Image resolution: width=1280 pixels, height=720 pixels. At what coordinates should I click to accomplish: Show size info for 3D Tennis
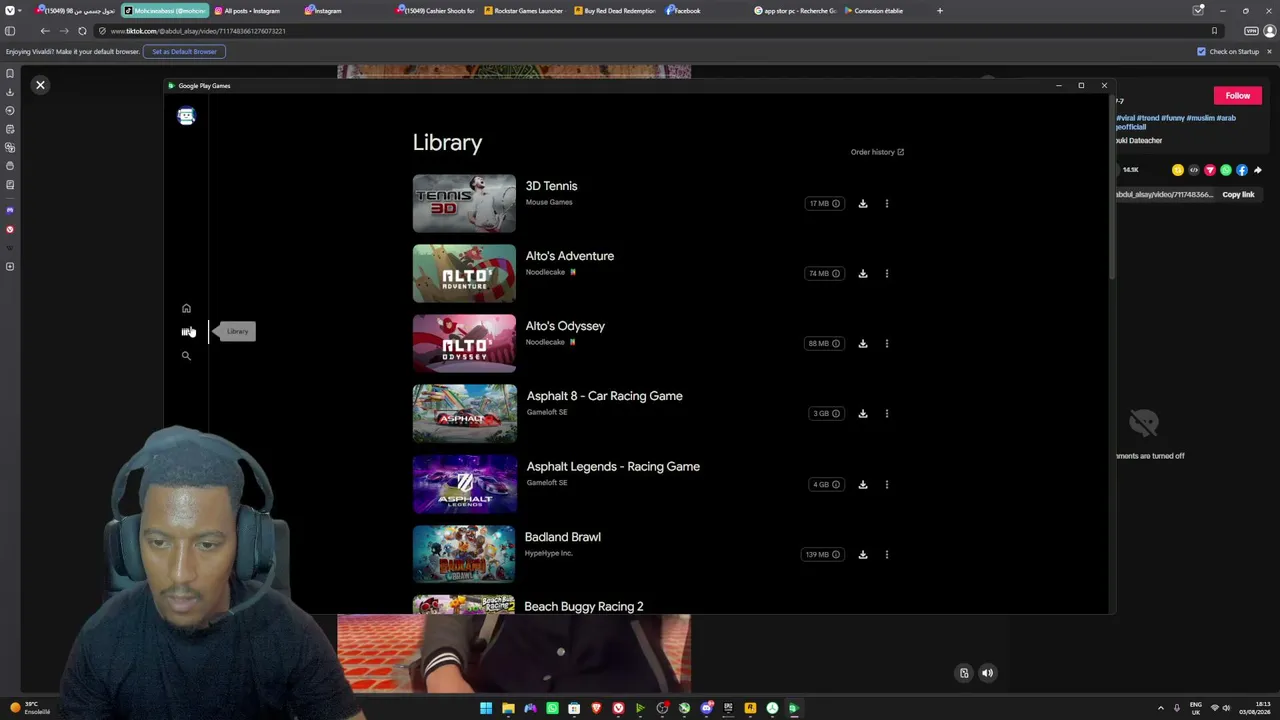click(836, 204)
